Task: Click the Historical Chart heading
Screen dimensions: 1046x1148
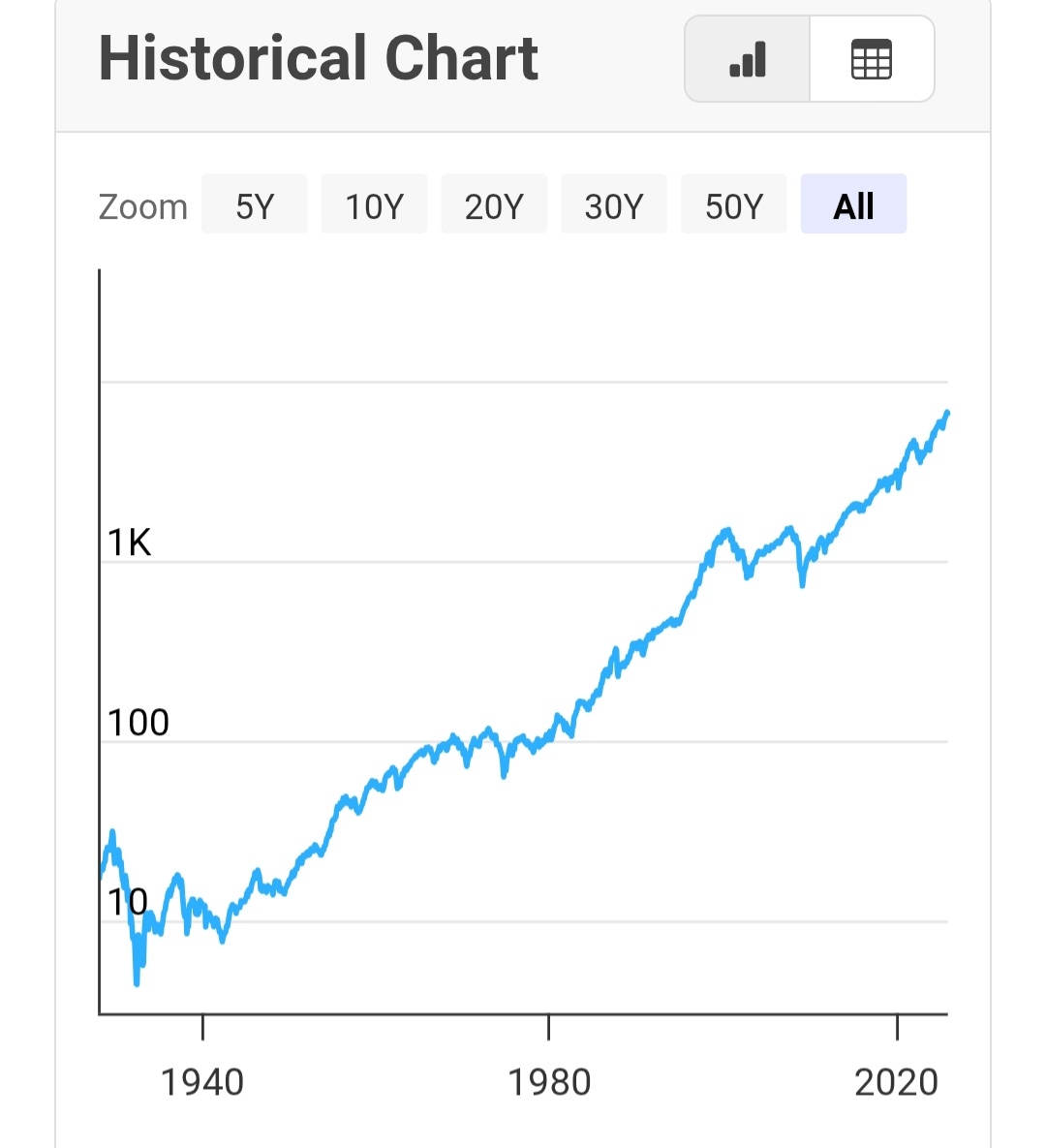Action: (x=319, y=58)
